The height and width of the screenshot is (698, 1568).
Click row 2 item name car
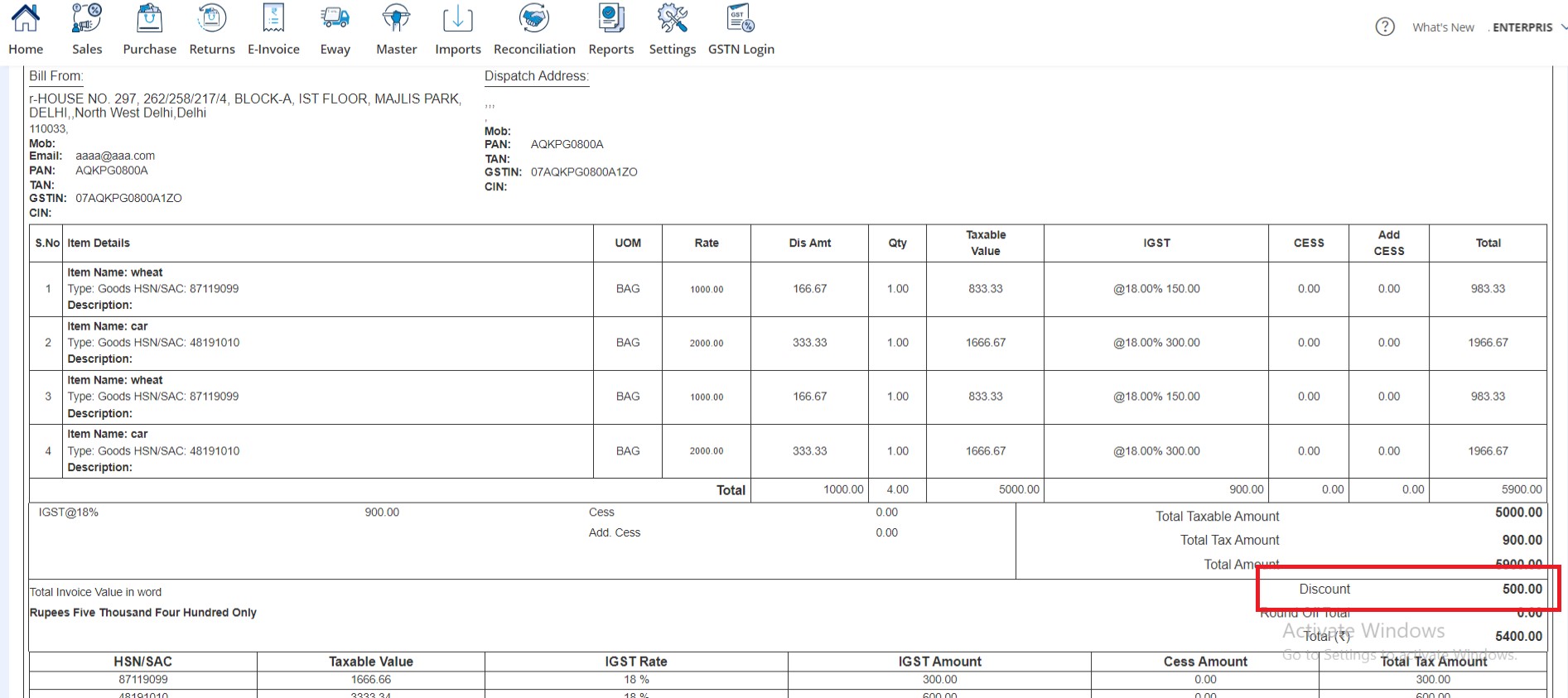coord(108,326)
